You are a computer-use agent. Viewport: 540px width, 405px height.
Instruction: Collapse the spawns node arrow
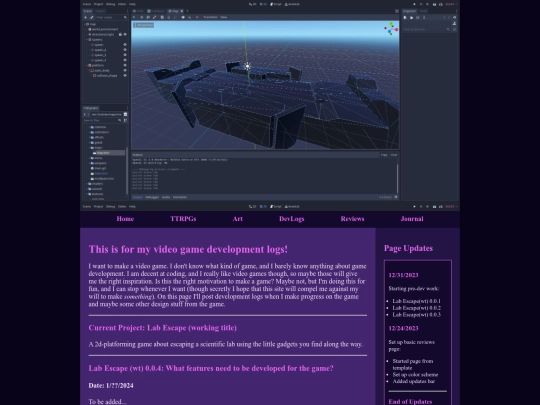tap(86, 40)
